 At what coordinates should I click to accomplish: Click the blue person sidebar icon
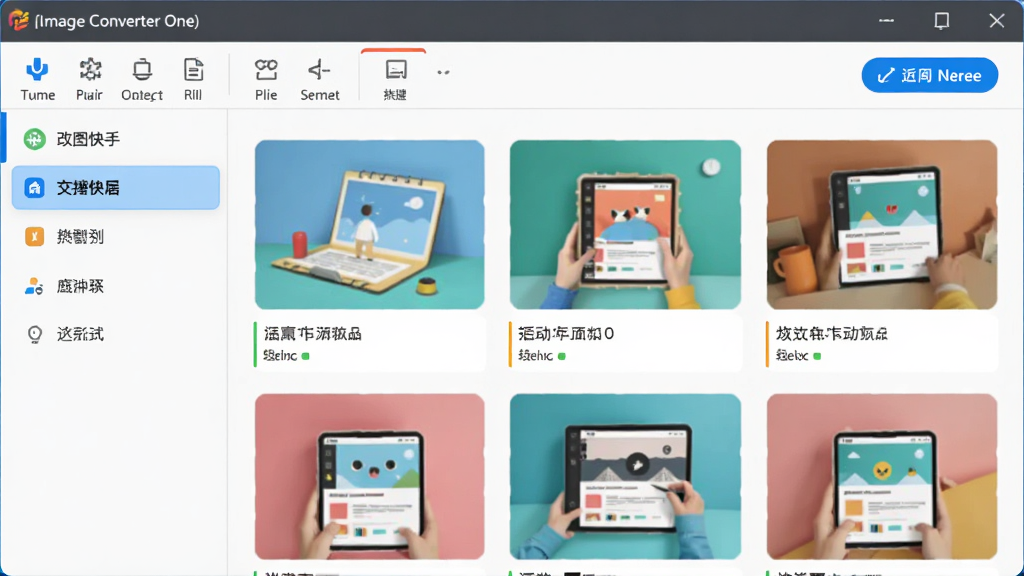(34, 286)
